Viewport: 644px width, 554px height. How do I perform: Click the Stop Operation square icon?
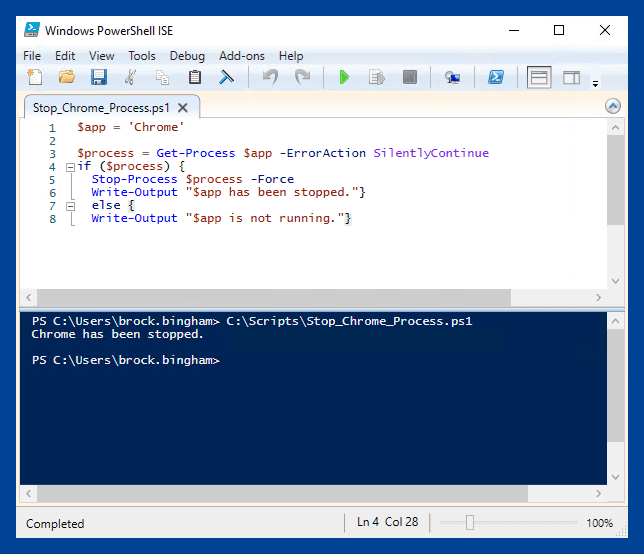coord(409,77)
